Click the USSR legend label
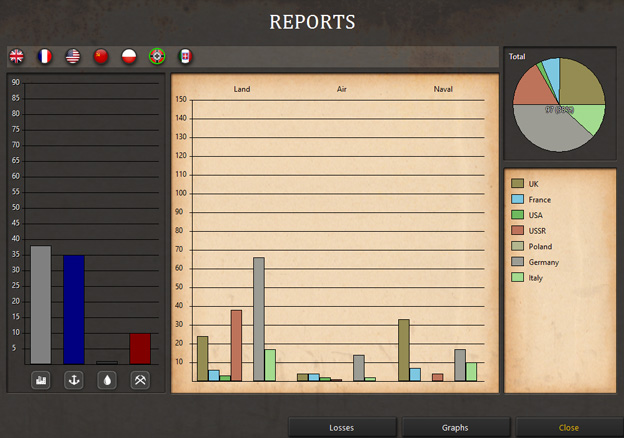This screenshot has height=438, width=624. point(537,231)
